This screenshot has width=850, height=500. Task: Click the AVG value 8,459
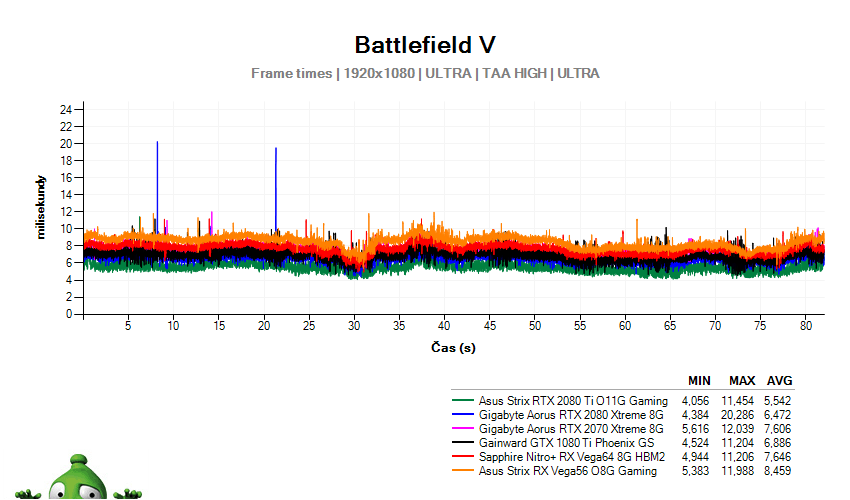777,471
